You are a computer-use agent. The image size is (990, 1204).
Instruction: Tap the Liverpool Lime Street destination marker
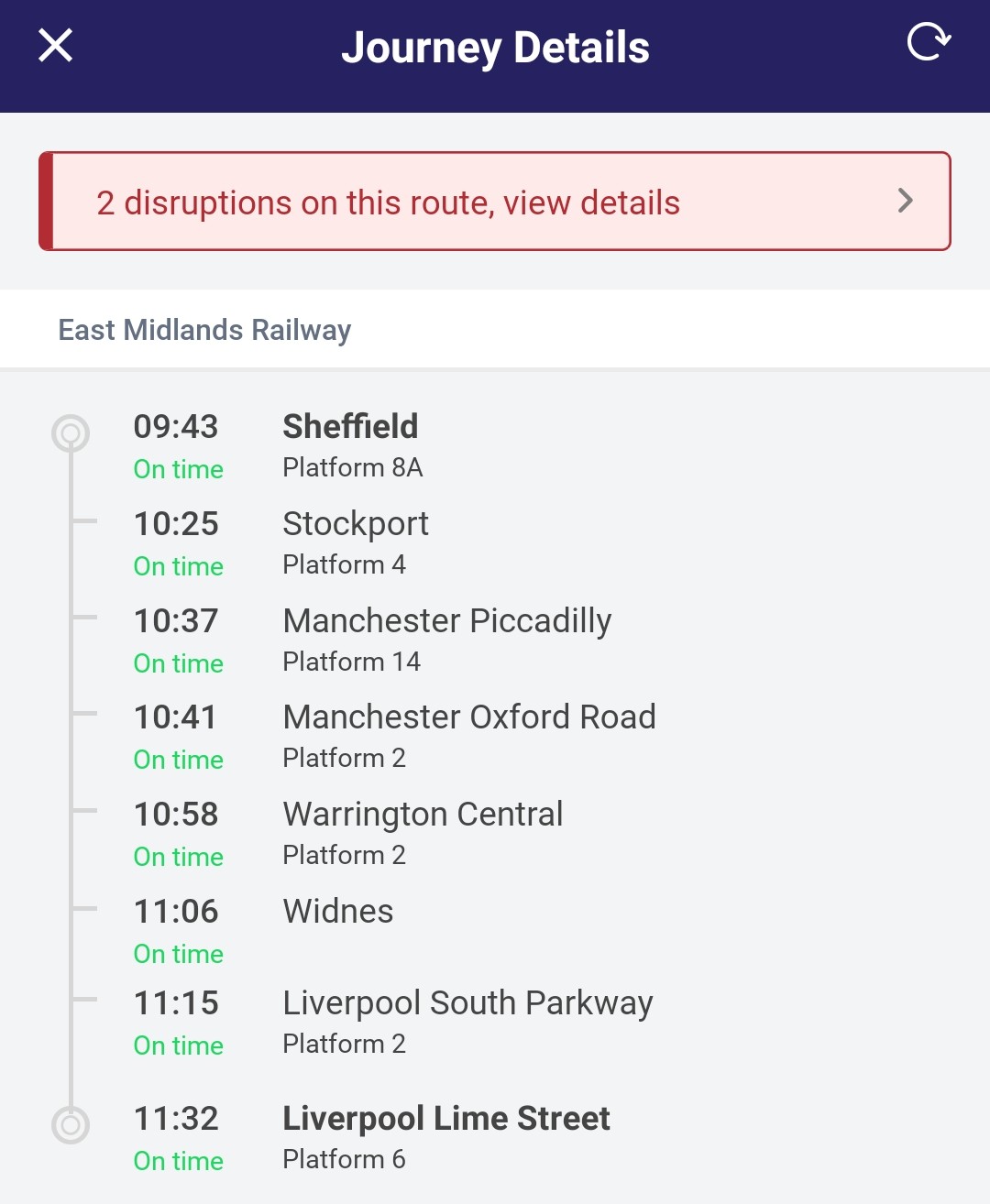click(x=71, y=1125)
